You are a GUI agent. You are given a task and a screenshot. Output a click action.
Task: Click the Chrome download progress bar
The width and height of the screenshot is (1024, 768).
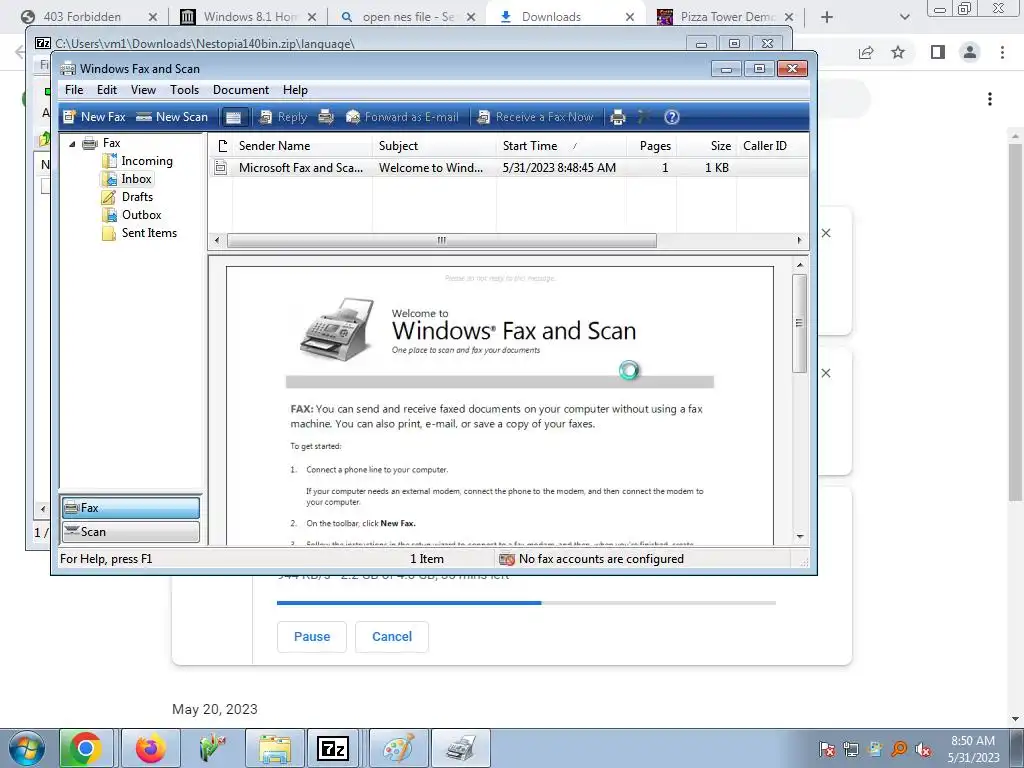(526, 603)
